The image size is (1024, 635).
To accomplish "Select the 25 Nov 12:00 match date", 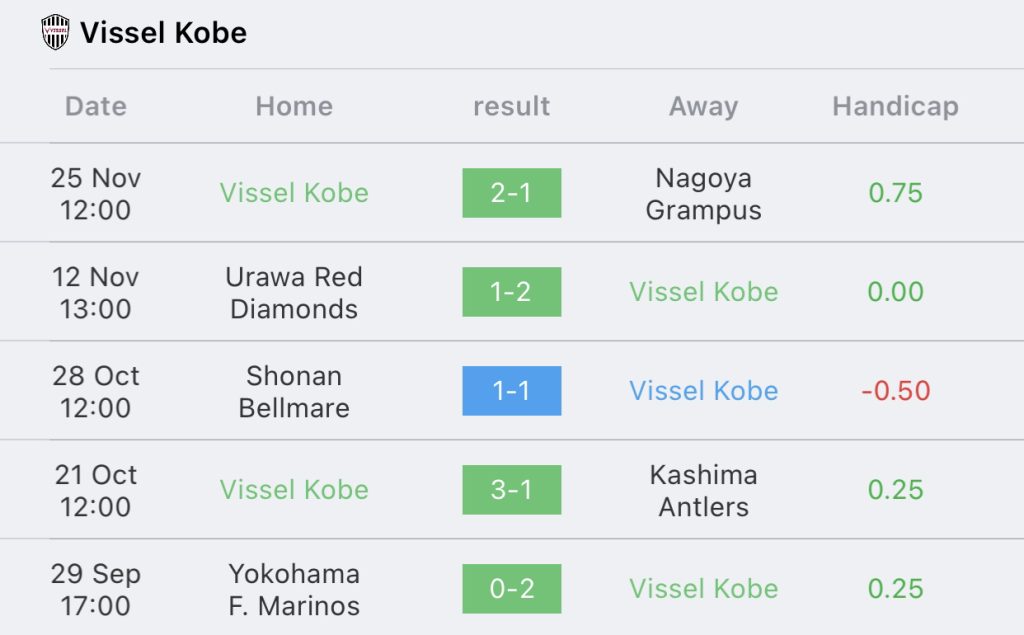I will tap(96, 193).
